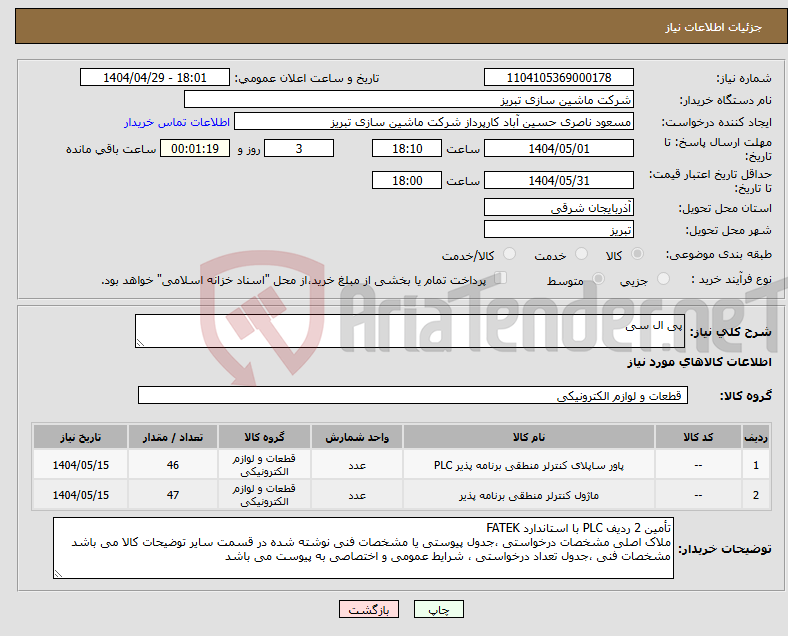Click the تاریخ نیاز column header

point(80,437)
